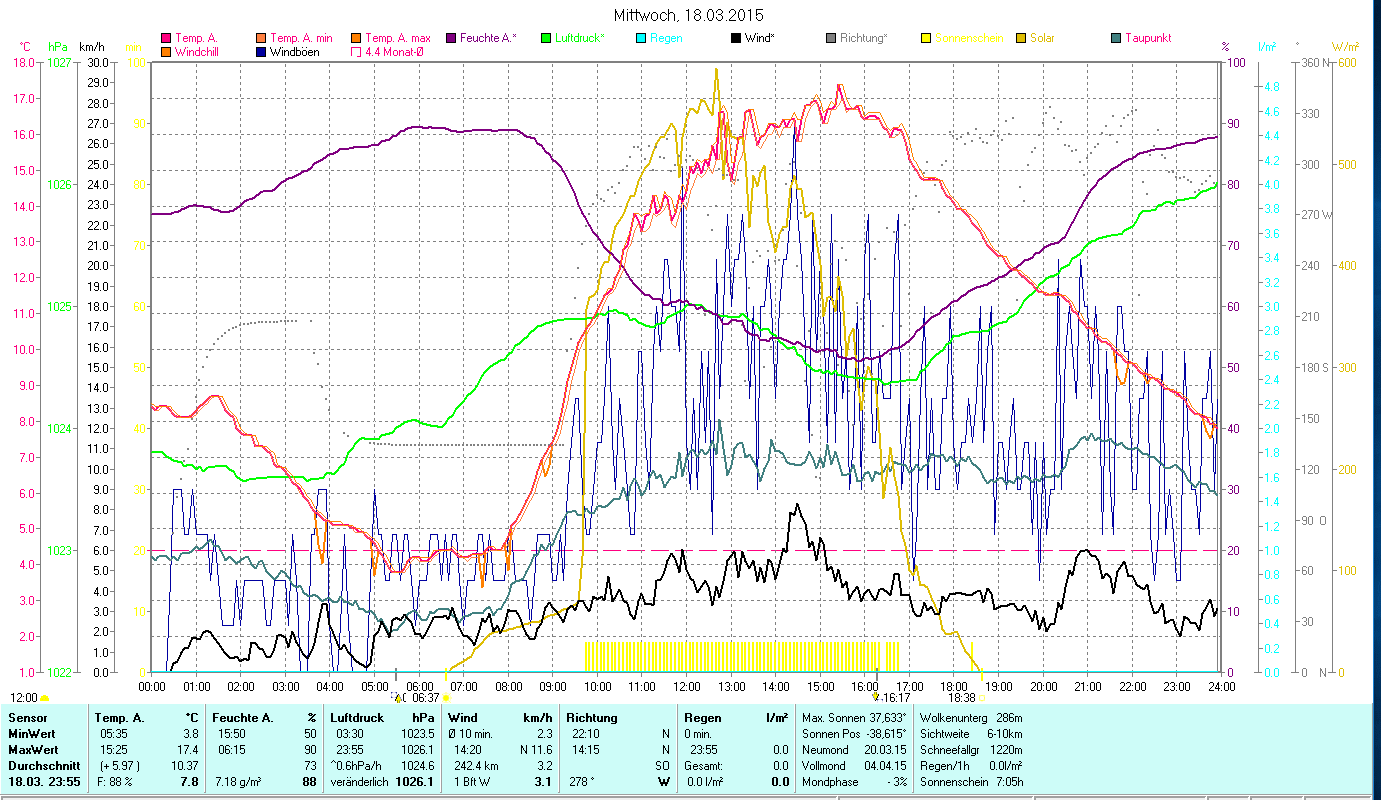The image size is (1381, 800).
Task: Click the 'Sensor' table header
Action: point(27,718)
